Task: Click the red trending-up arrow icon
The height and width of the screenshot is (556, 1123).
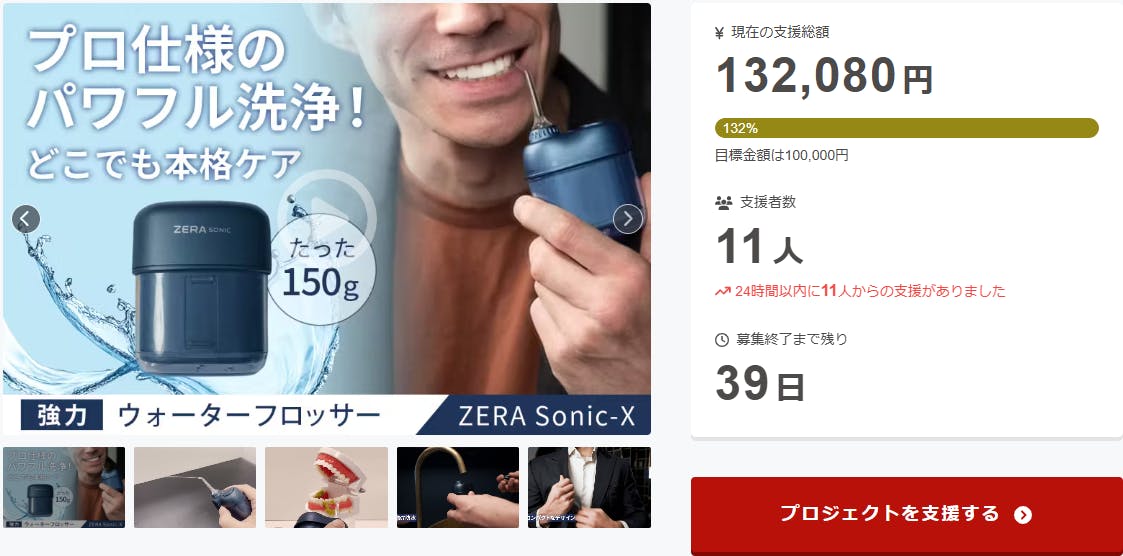Action: 723,292
